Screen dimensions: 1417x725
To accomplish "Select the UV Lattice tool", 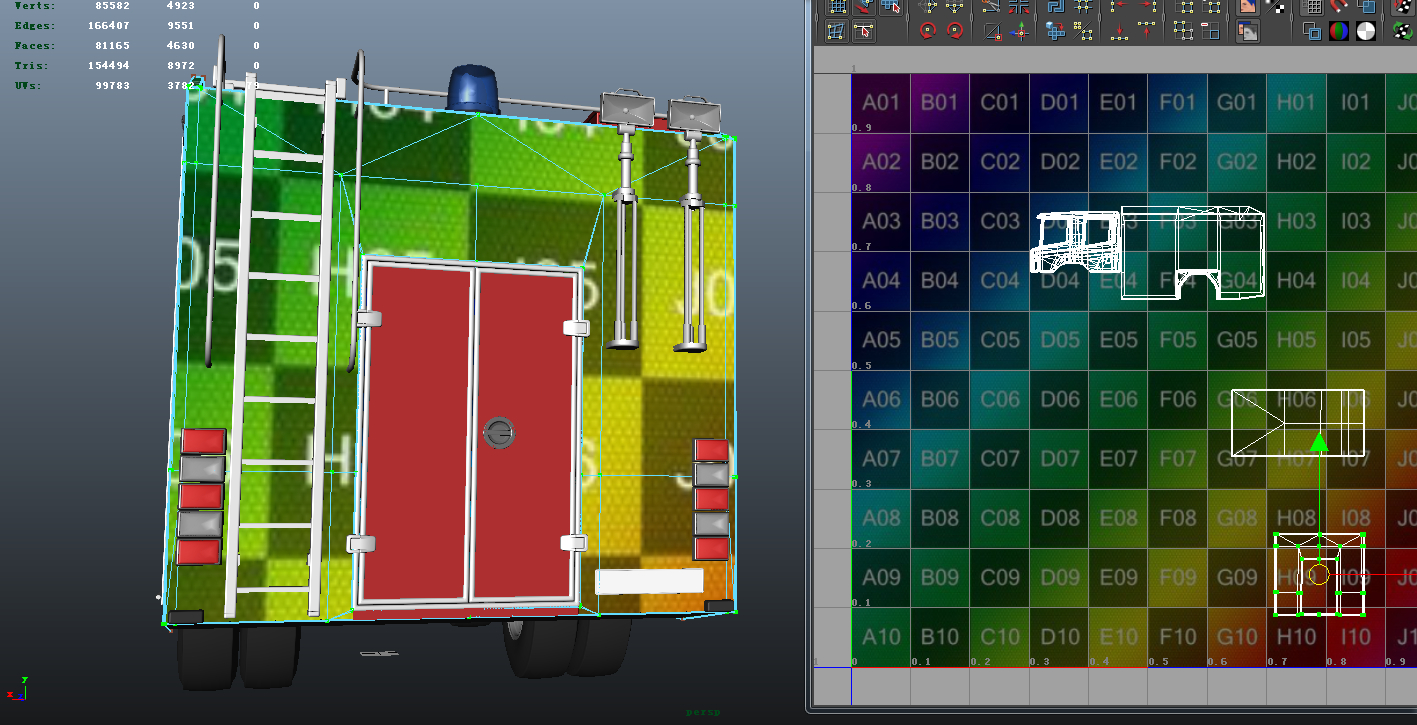I will 836,31.
